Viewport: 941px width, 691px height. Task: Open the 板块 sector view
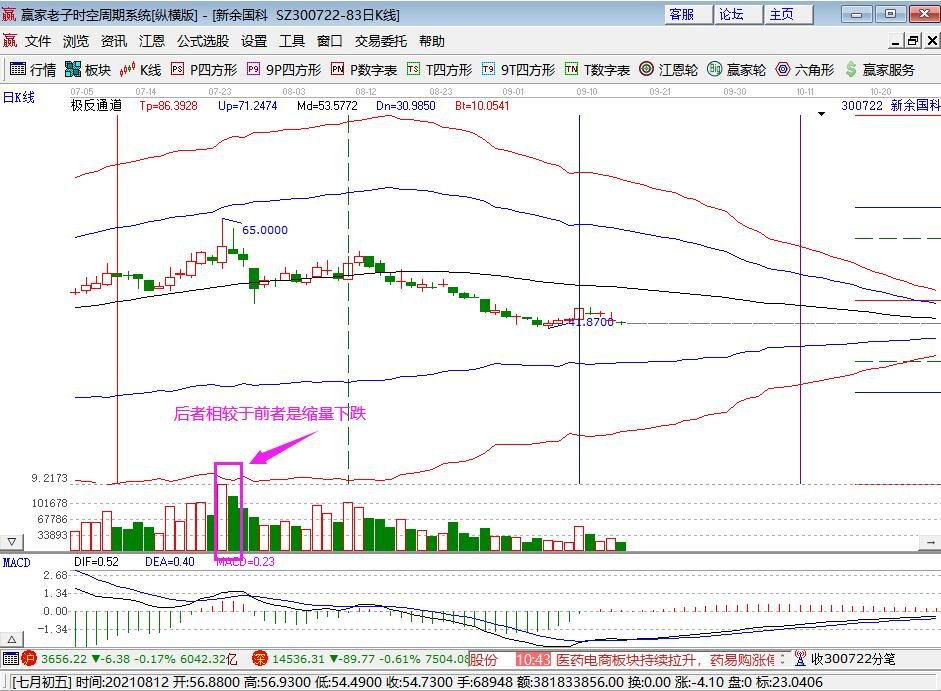tap(88, 70)
